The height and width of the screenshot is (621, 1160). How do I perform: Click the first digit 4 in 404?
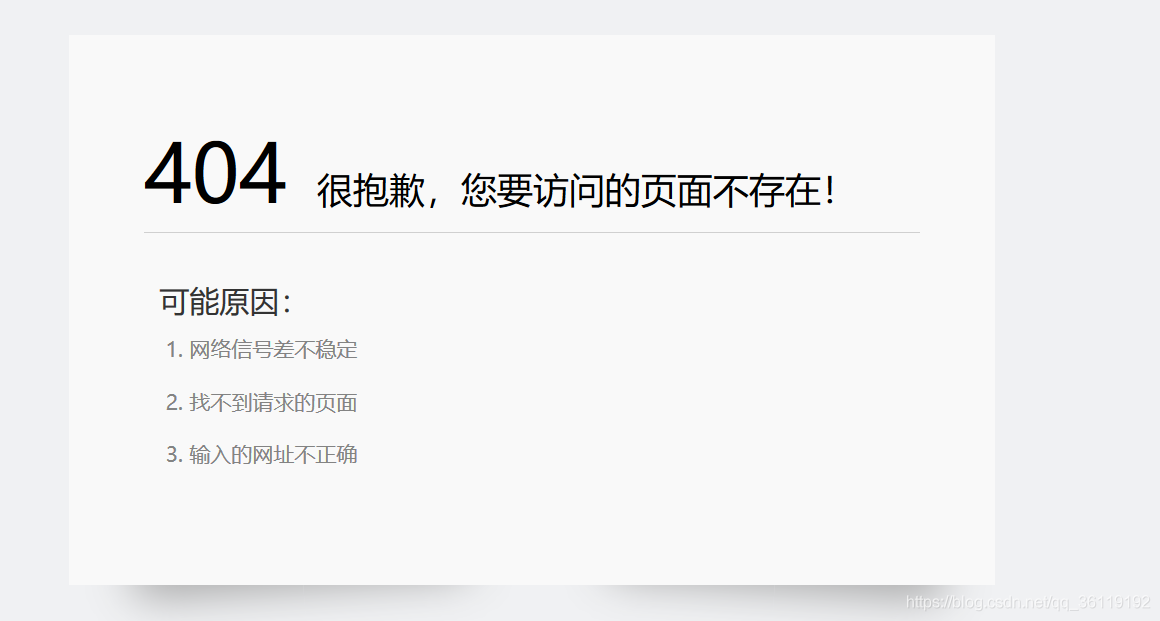[167, 174]
